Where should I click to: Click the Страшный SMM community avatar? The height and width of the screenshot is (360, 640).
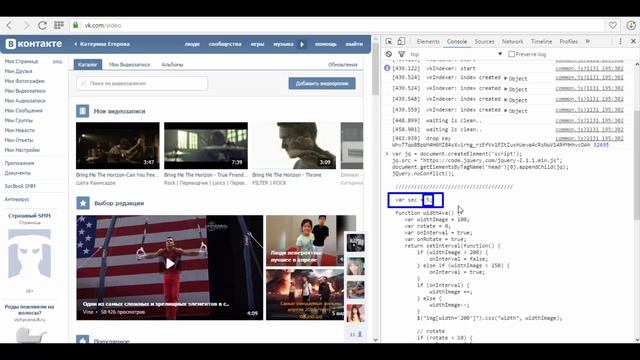pyautogui.click(x=29, y=253)
